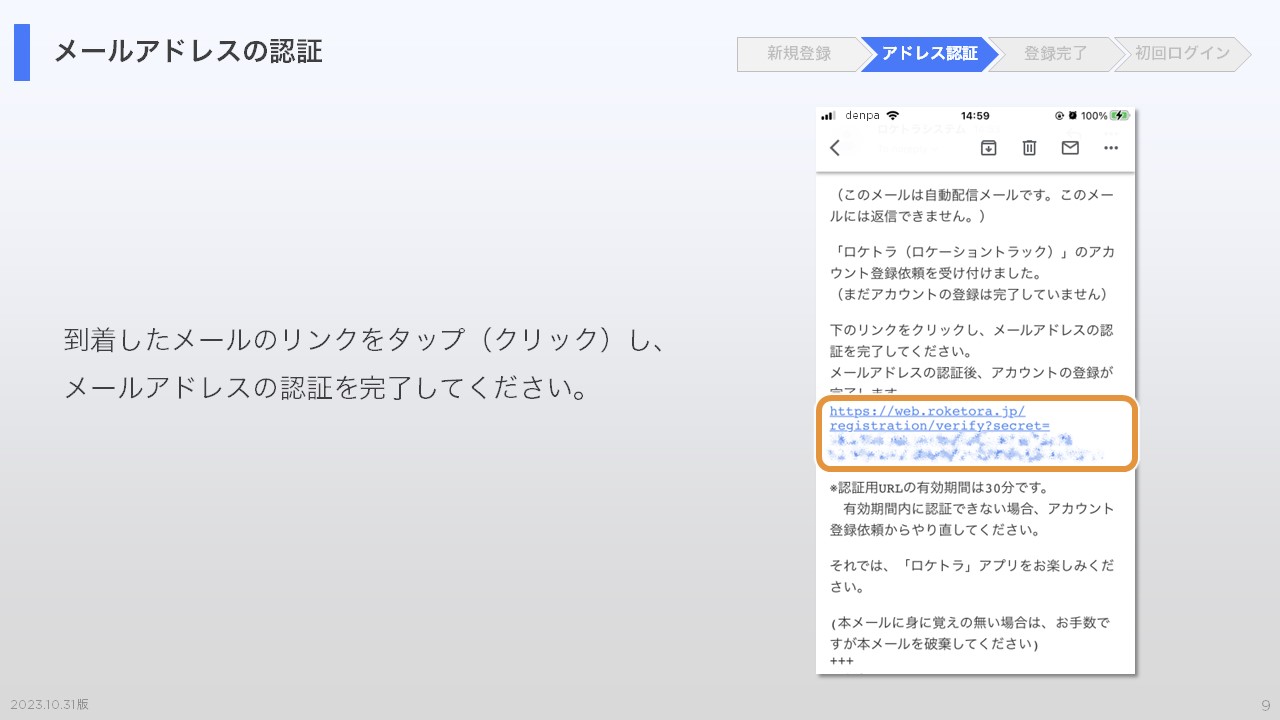Open the three-dot more options menu
The height and width of the screenshot is (720, 1280).
tap(1110, 148)
